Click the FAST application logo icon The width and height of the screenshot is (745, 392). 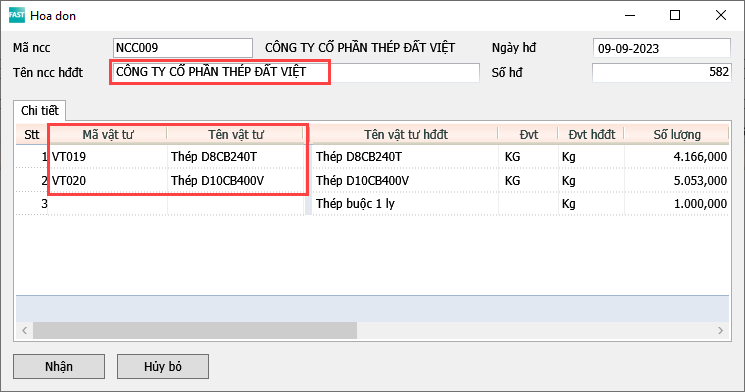click(x=17, y=15)
